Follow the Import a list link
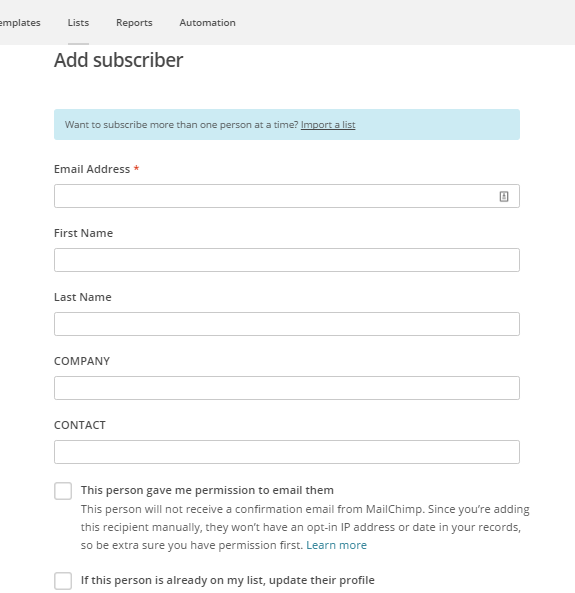 pos(328,125)
